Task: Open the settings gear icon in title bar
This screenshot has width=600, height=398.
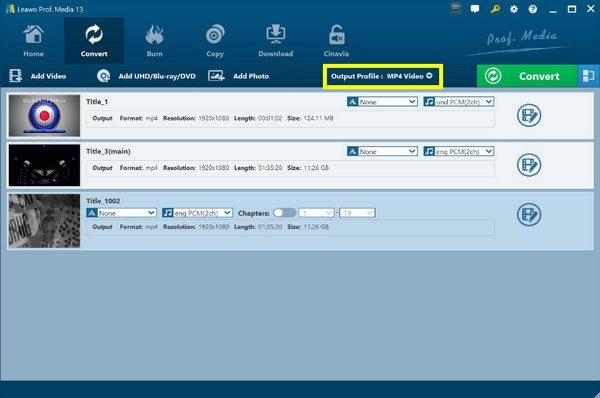Action: point(514,9)
